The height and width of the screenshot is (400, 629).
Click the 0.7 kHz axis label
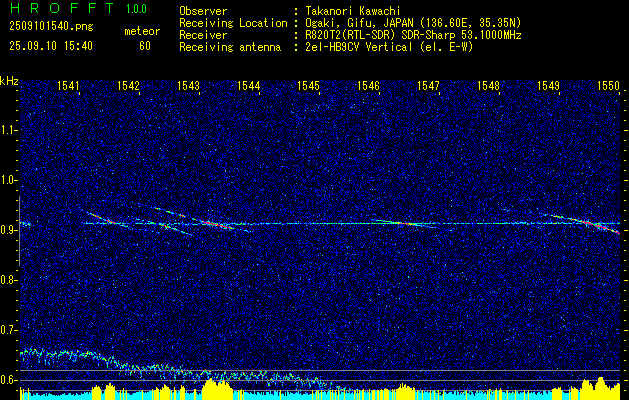coord(8,330)
